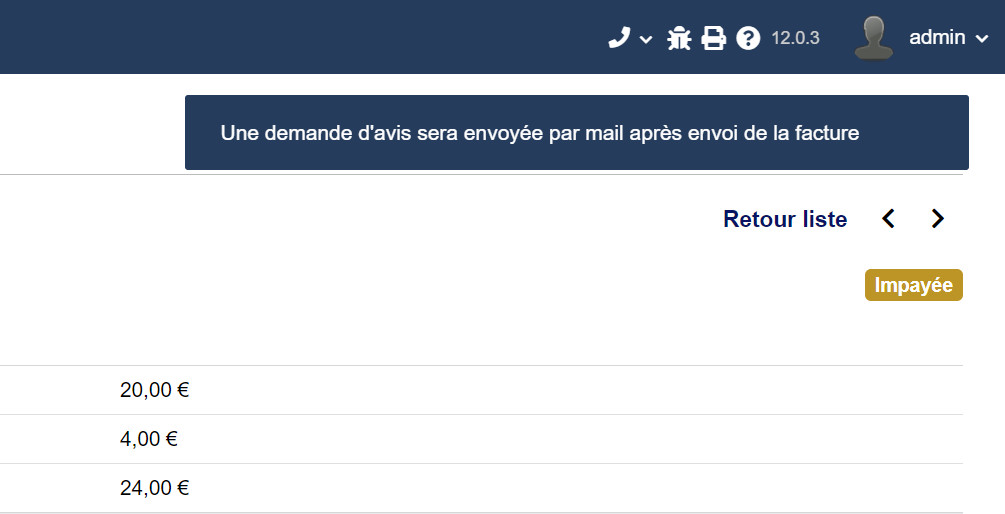Click empty area of navy header bar

[288, 37]
